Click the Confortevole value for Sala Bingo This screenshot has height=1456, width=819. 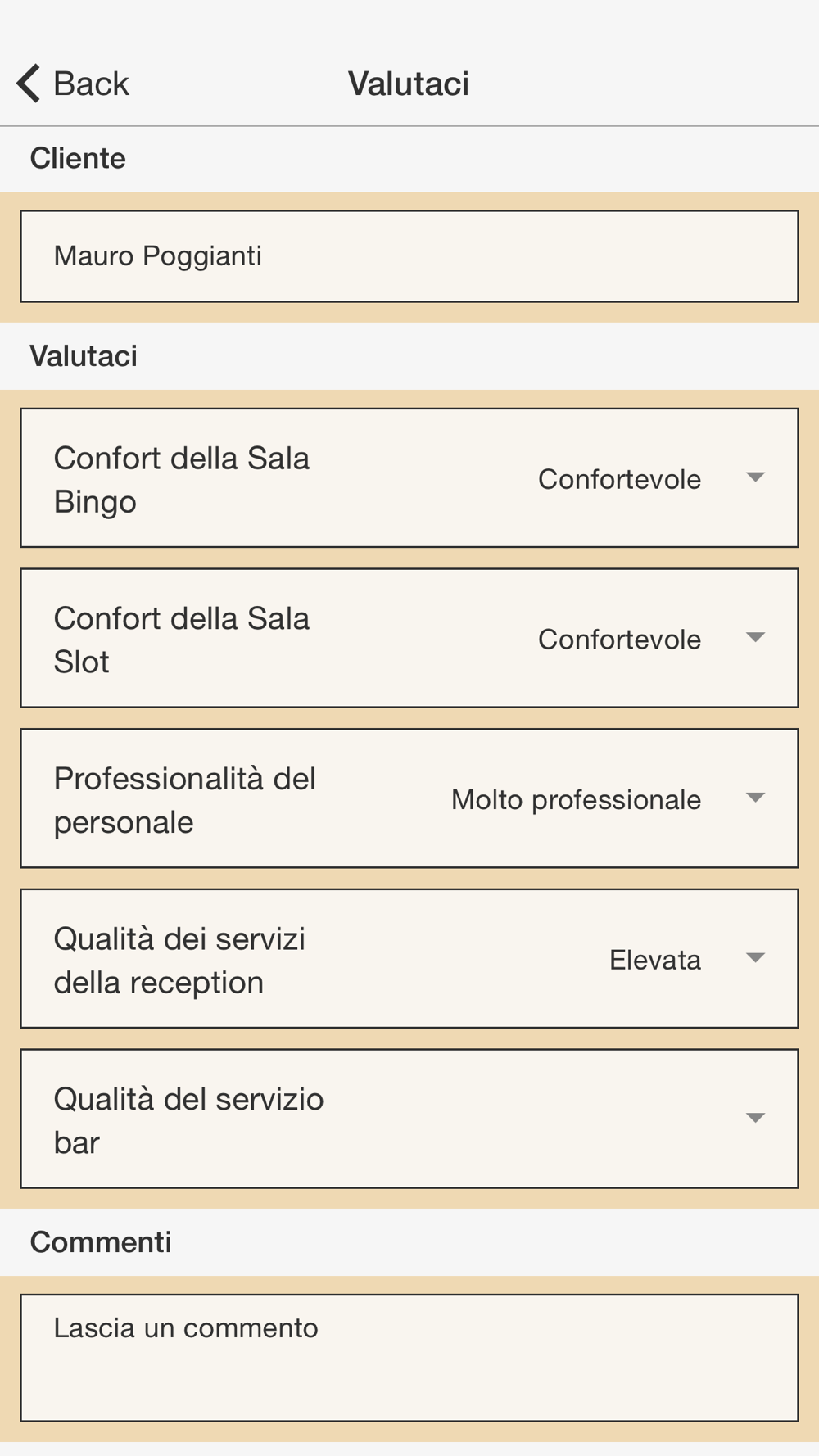tap(619, 479)
